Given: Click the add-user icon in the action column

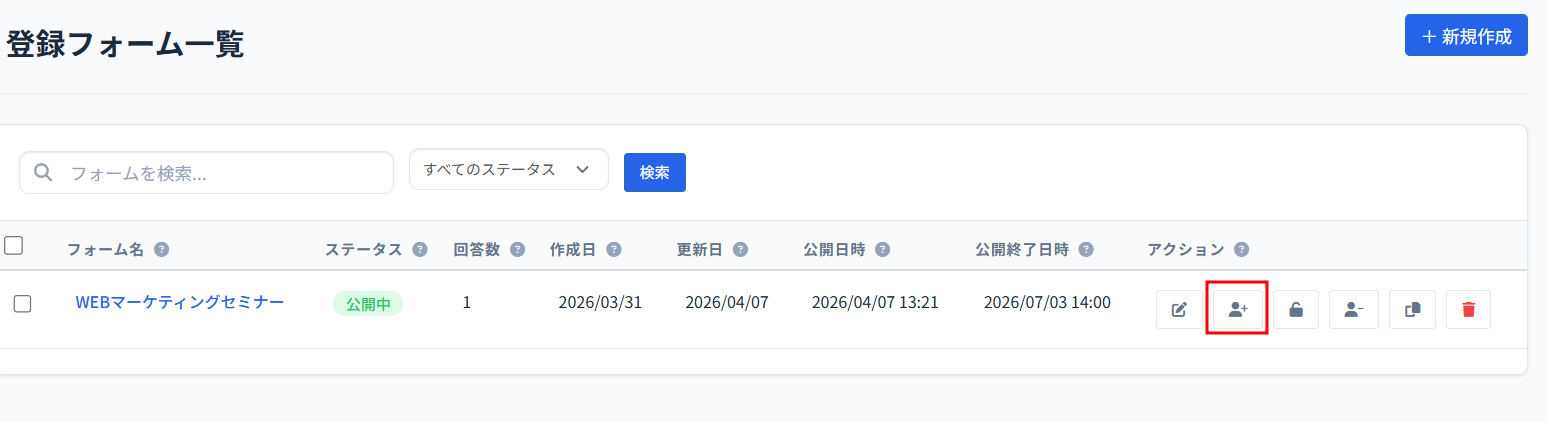Looking at the screenshot, I should point(1237,309).
